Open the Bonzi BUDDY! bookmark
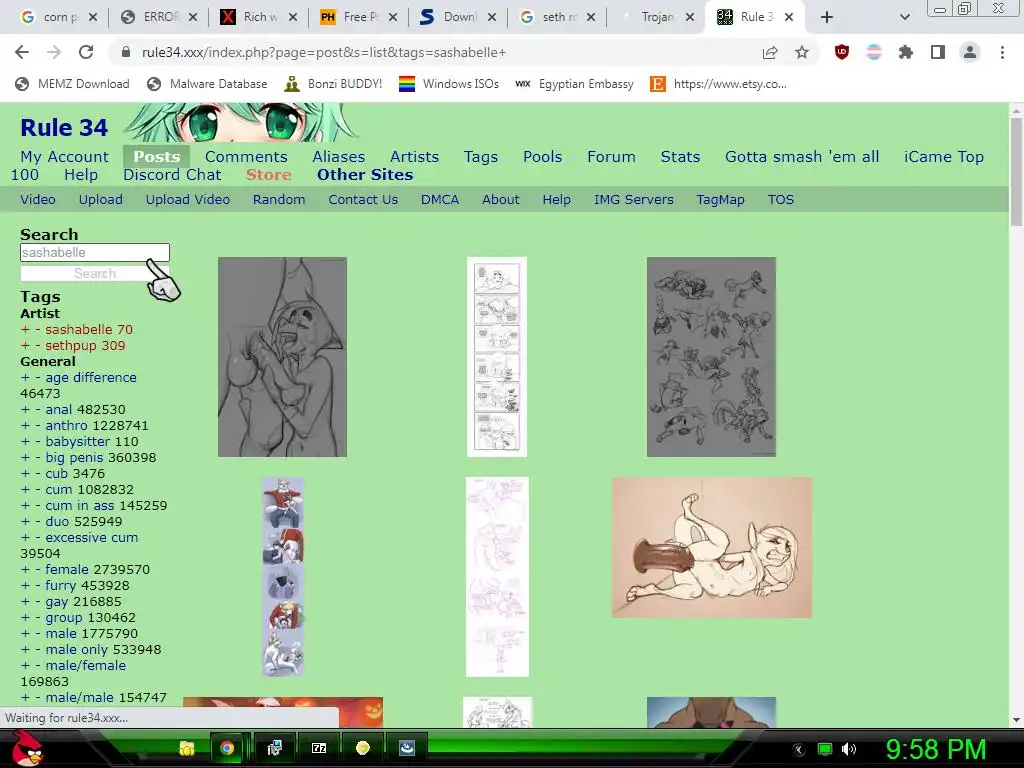 point(334,84)
